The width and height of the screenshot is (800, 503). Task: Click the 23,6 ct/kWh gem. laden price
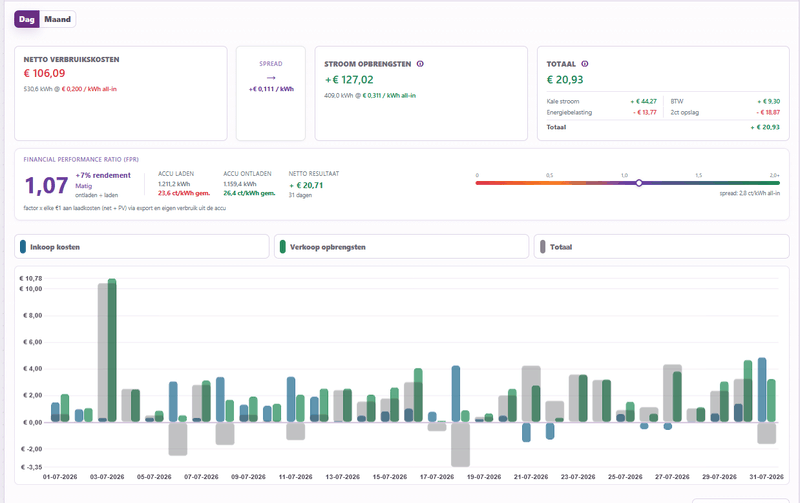click(184, 193)
